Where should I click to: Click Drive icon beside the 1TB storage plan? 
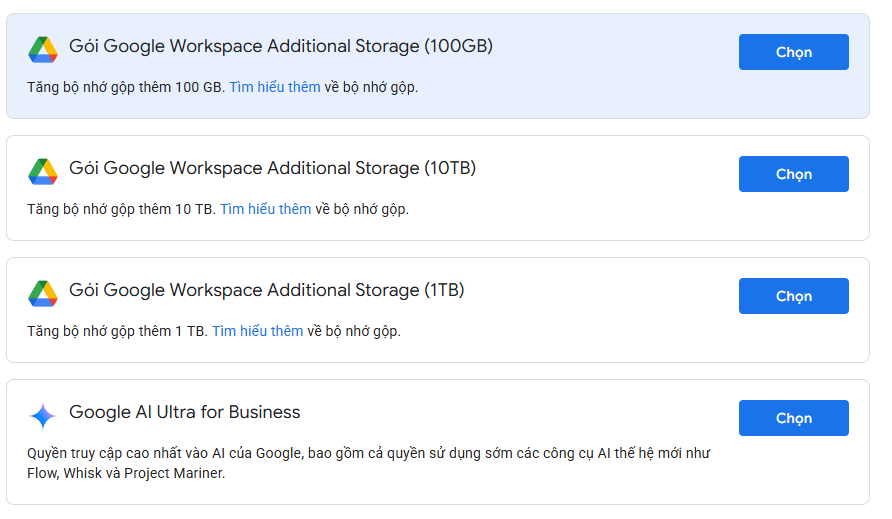(x=43, y=294)
